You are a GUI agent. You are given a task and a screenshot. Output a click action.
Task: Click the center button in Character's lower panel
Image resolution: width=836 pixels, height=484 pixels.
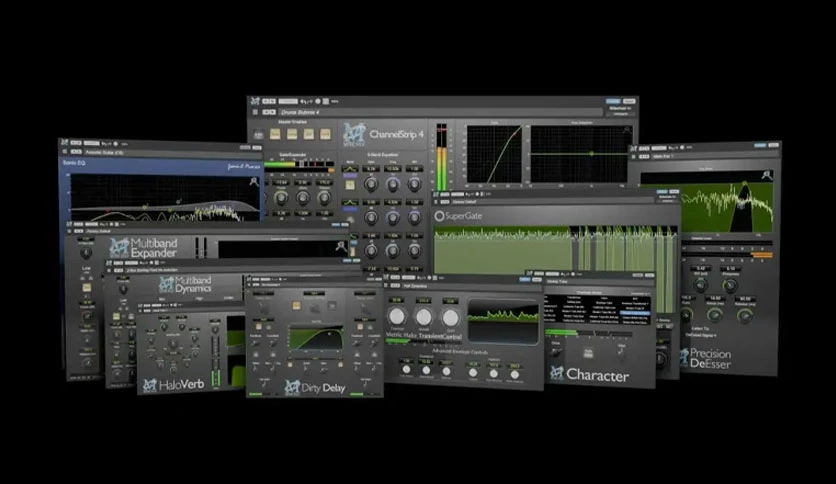coord(588,353)
